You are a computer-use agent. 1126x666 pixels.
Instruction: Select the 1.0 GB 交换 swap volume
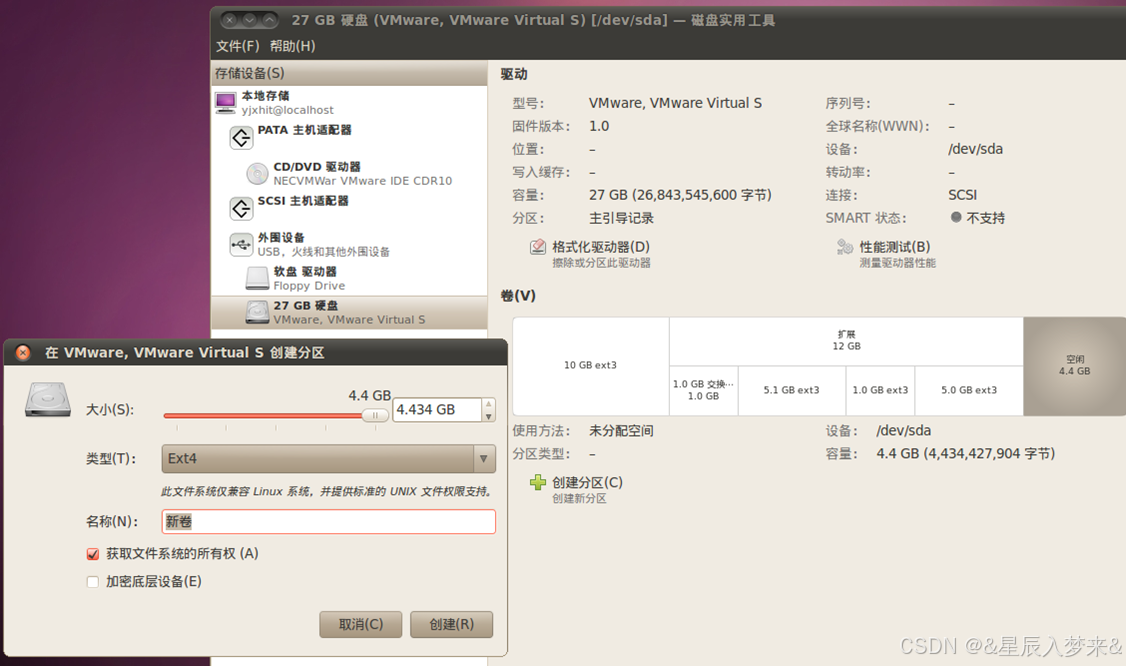click(704, 390)
